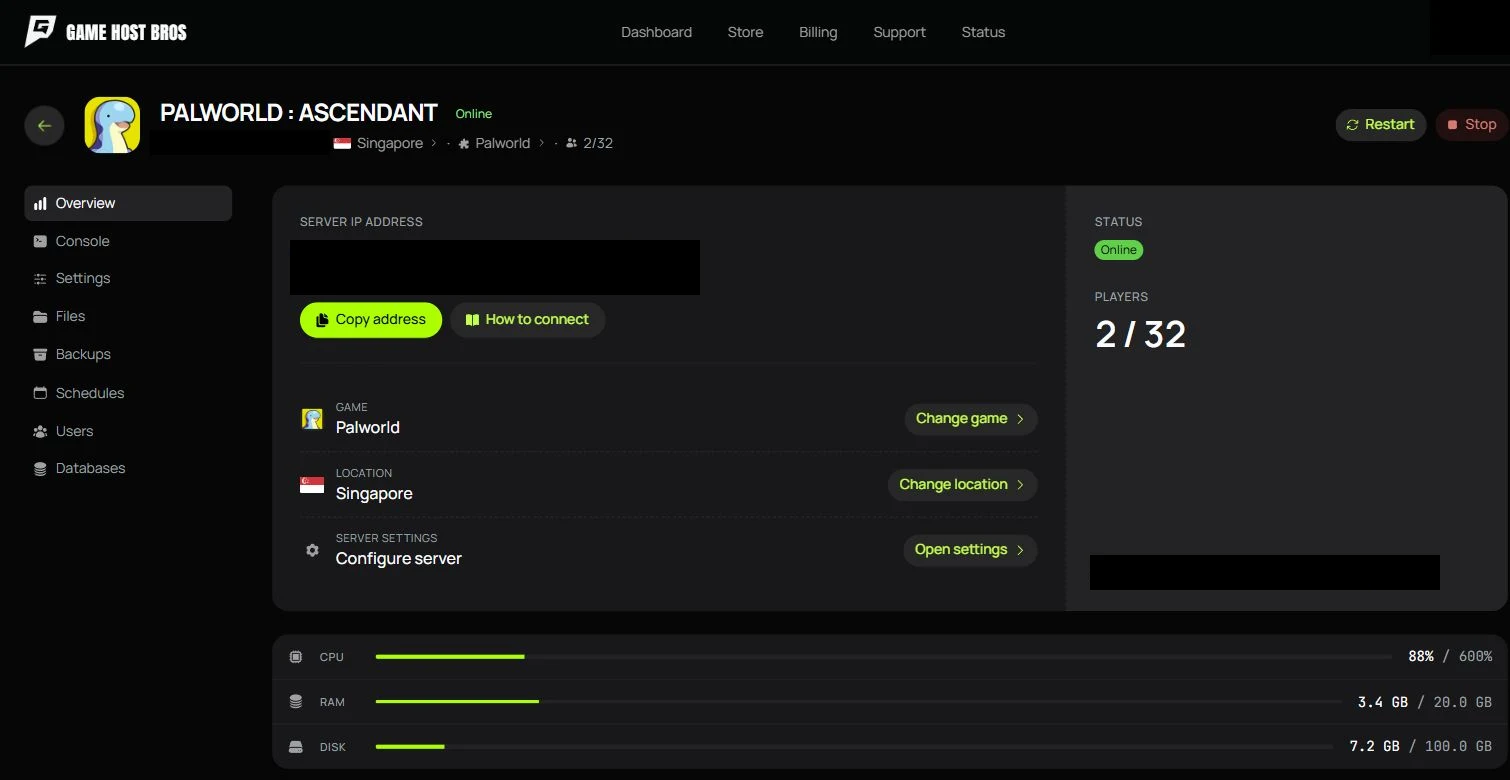Click the RAM icon in resource panel
This screenshot has height=780, width=1510.
point(295,702)
